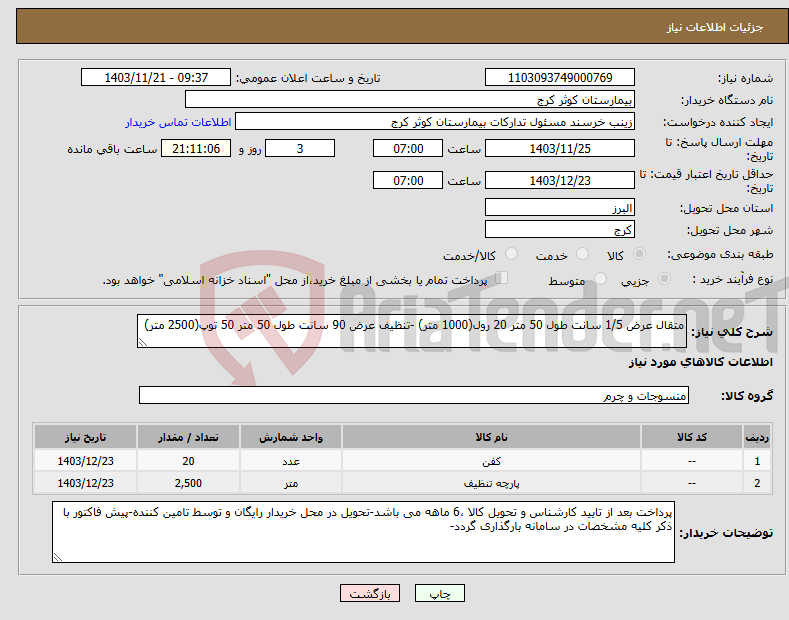This screenshot has height=620, width=789.
Task: Click the response deadline time 07:00 field
Action: point(408,148)
